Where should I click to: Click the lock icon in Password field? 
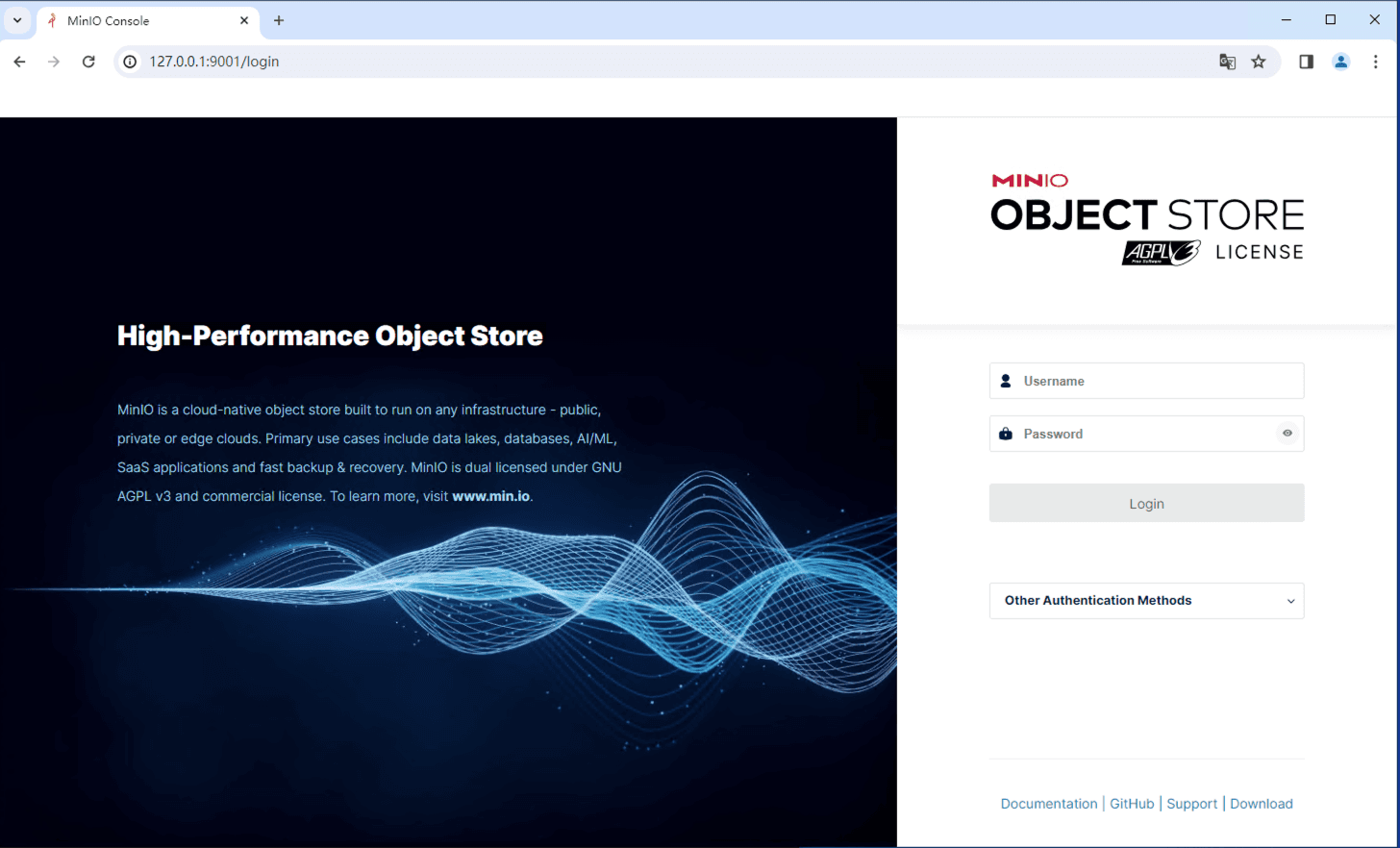(1006, 434)
